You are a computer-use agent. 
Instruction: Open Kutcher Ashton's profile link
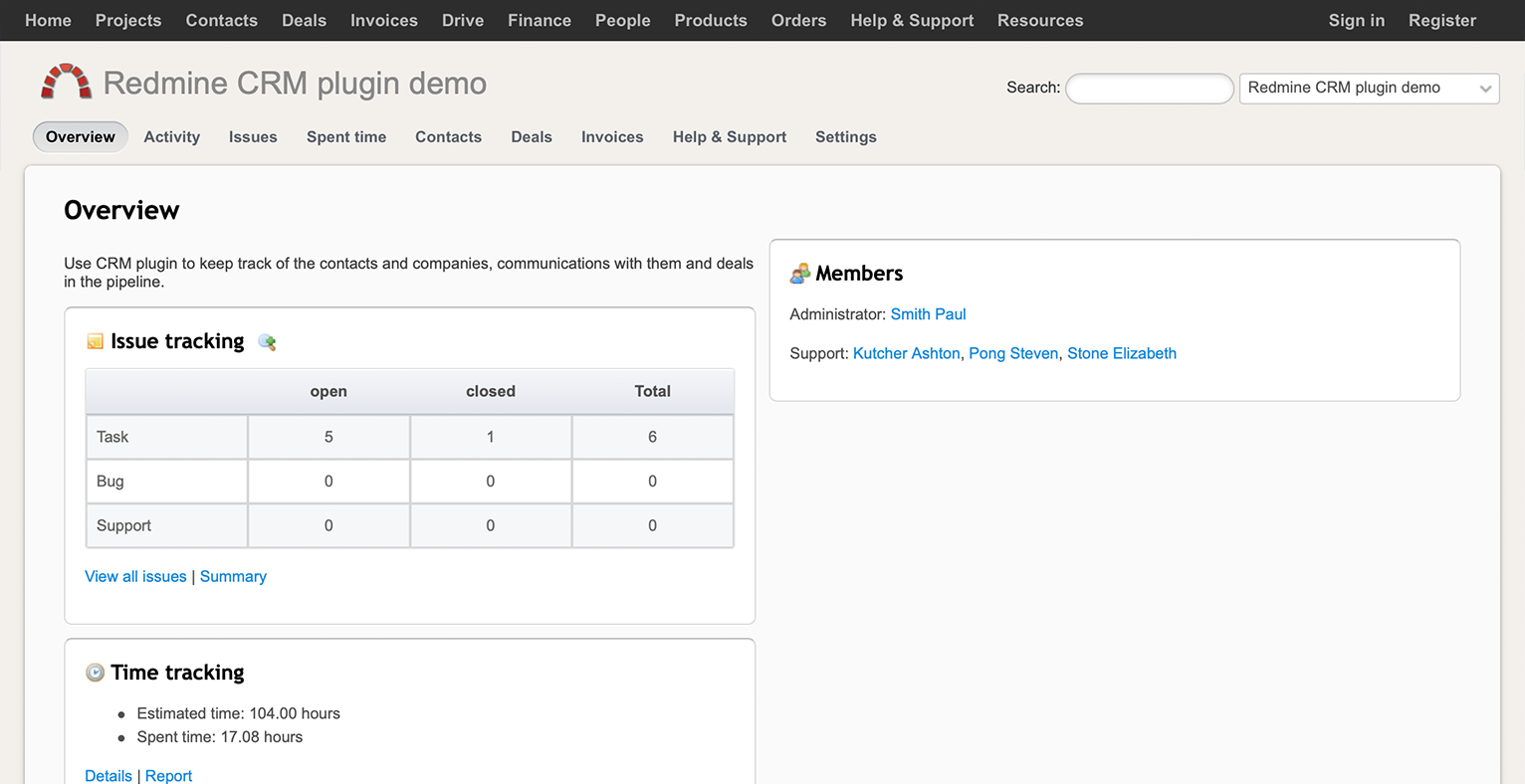coord(907,353)
